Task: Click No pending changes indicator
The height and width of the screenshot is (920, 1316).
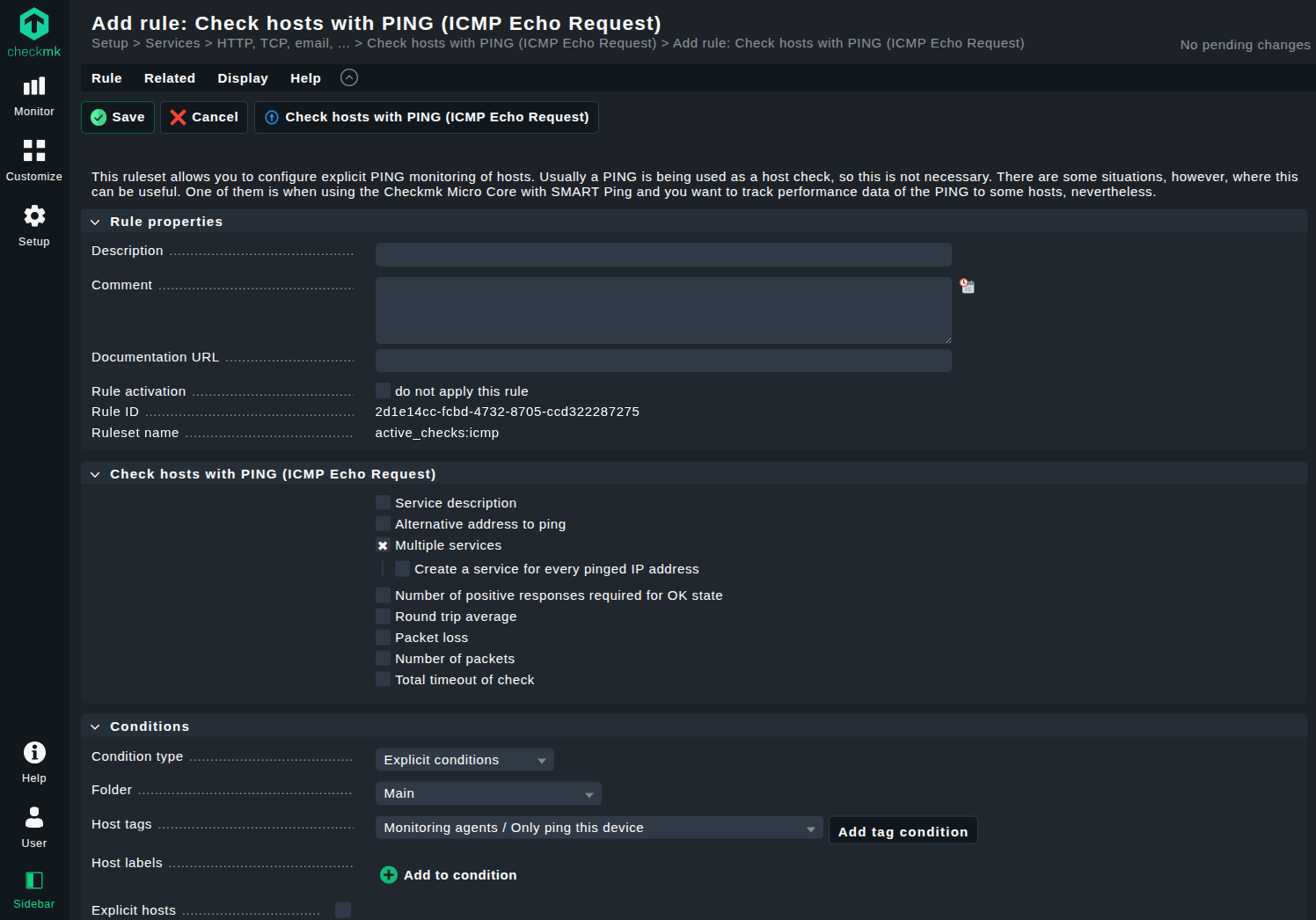Action: coord(1245,45)
